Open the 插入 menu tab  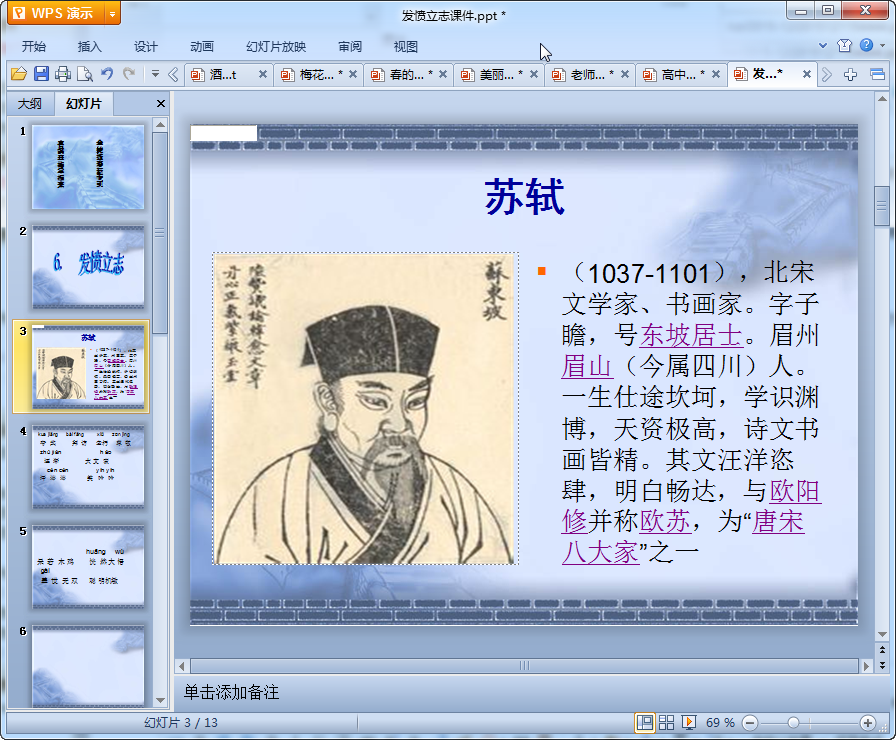point(90,46)
